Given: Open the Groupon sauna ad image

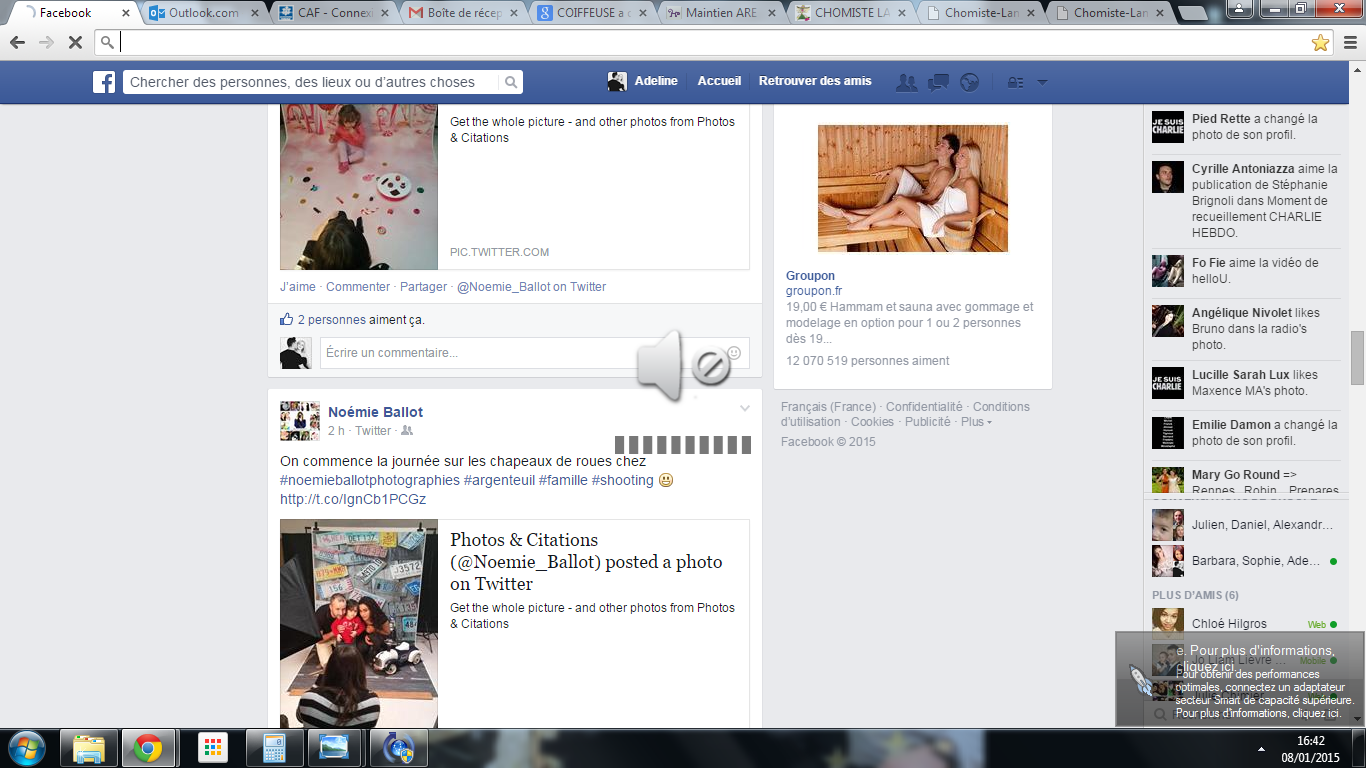Looking at the screenshot, I should pyautogui.click(x=913, y=188).
